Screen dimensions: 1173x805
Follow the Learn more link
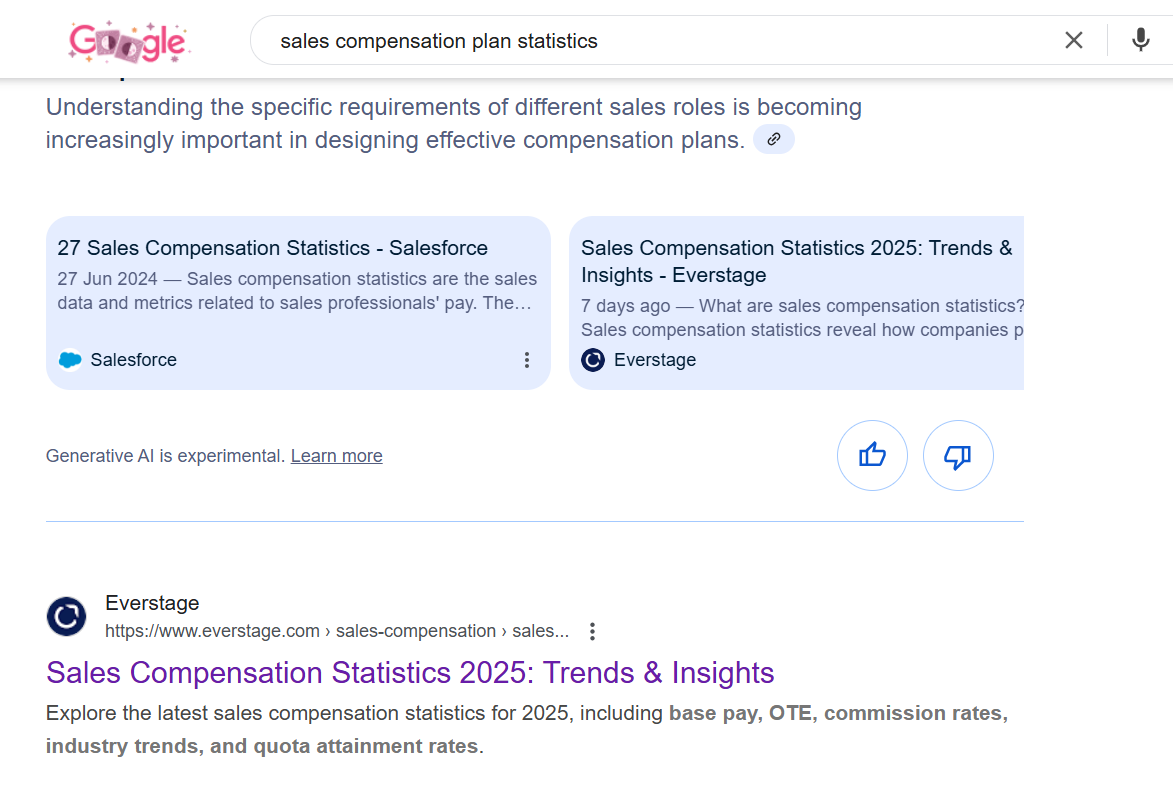coord(337,456)
